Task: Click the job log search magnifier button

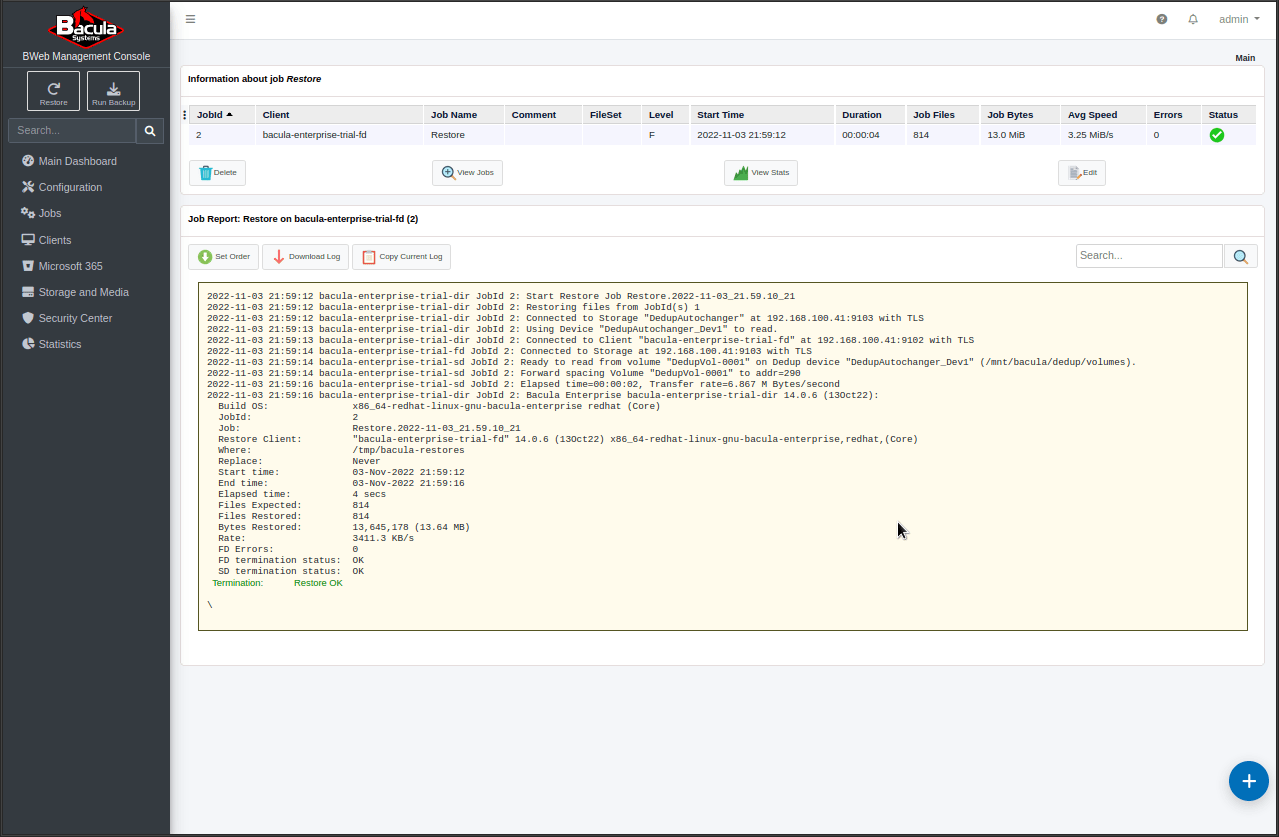Action: click(x=1240, y=256)
